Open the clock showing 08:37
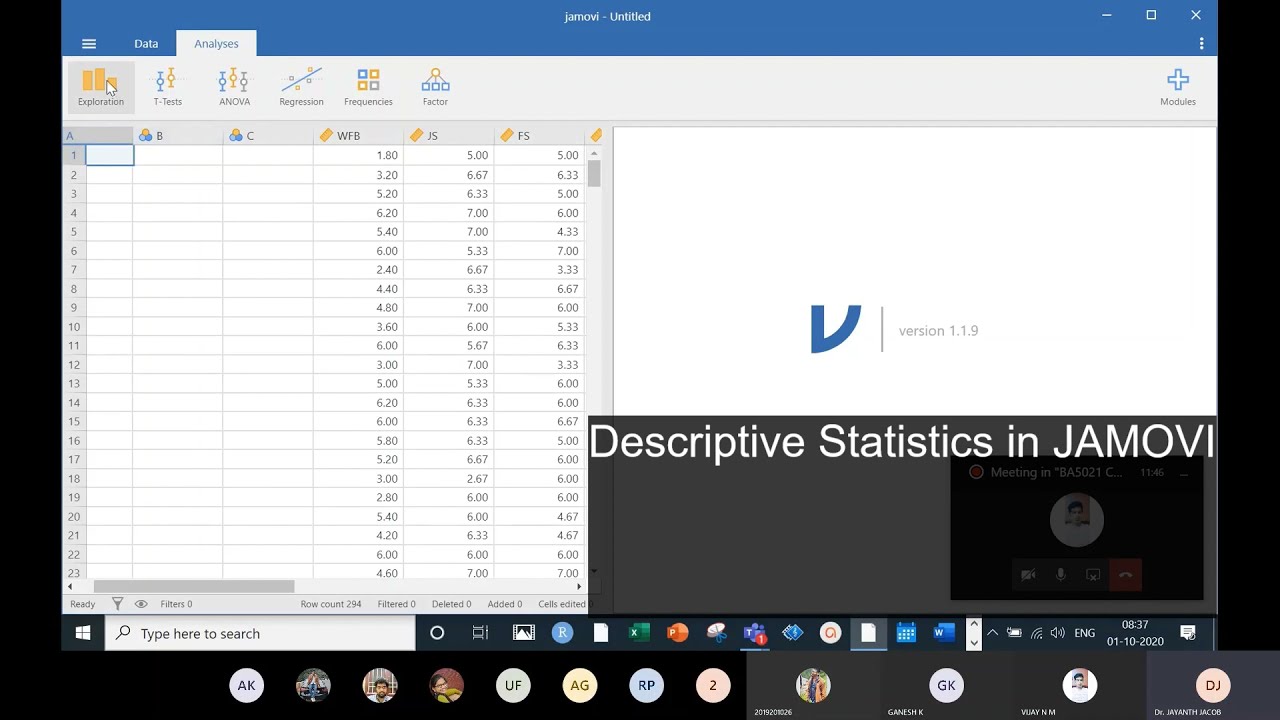This screenshot has width=1280, height=720. click(x=1135, y=633)
